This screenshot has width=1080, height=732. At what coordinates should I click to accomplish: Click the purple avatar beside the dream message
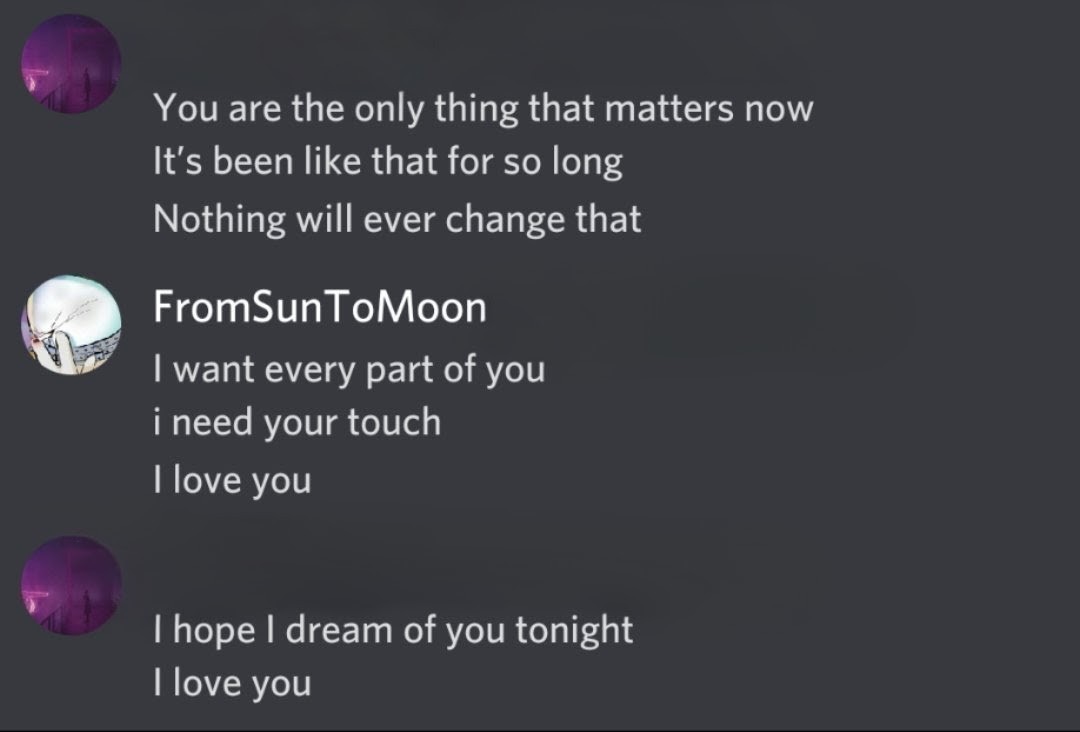tap(72, 586)
